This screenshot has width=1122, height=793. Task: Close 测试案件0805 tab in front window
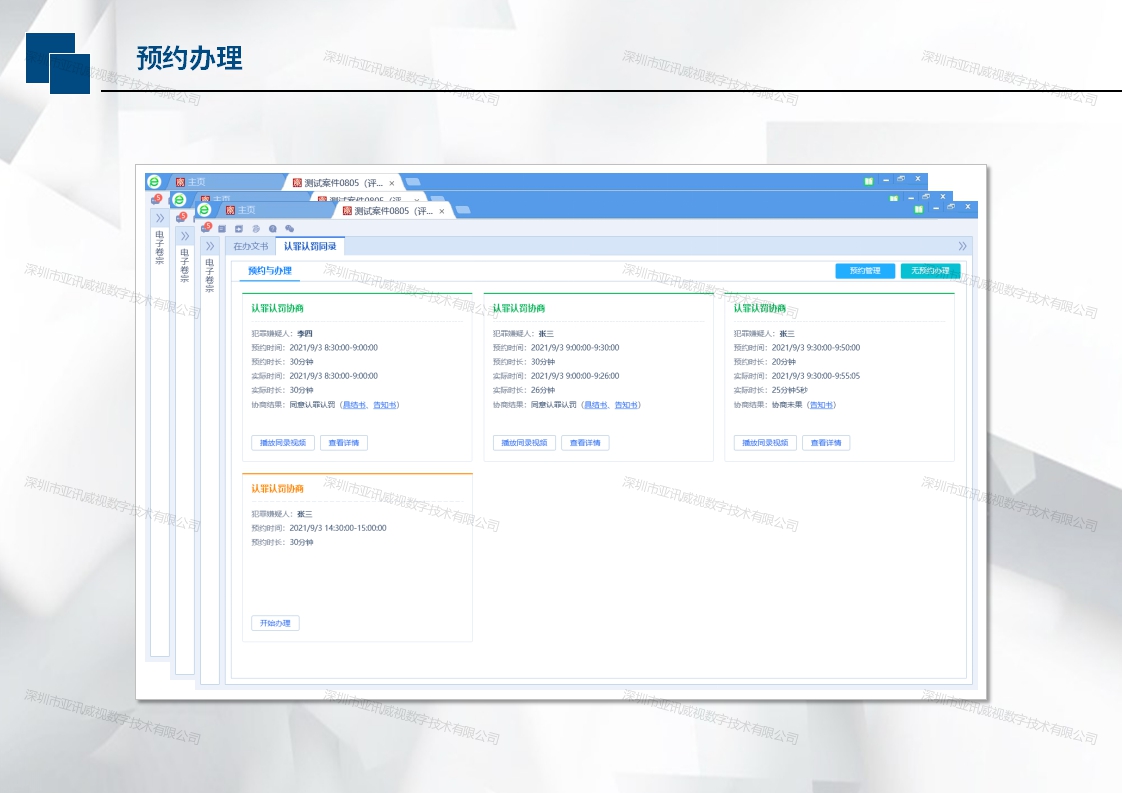(x=442, y=211)
